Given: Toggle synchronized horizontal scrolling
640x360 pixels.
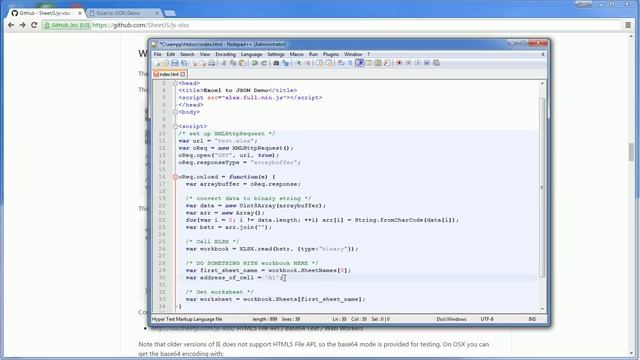Looking at the screenshot, I should pos(329,63).
